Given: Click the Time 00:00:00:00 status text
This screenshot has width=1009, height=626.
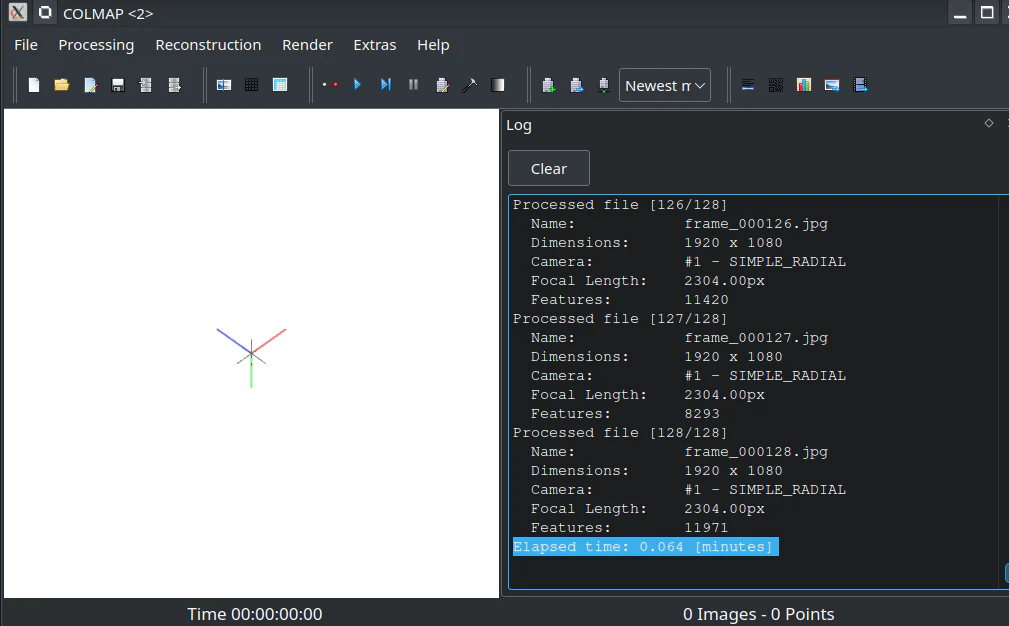Looking at the screenshot, I should coord(255,614).
